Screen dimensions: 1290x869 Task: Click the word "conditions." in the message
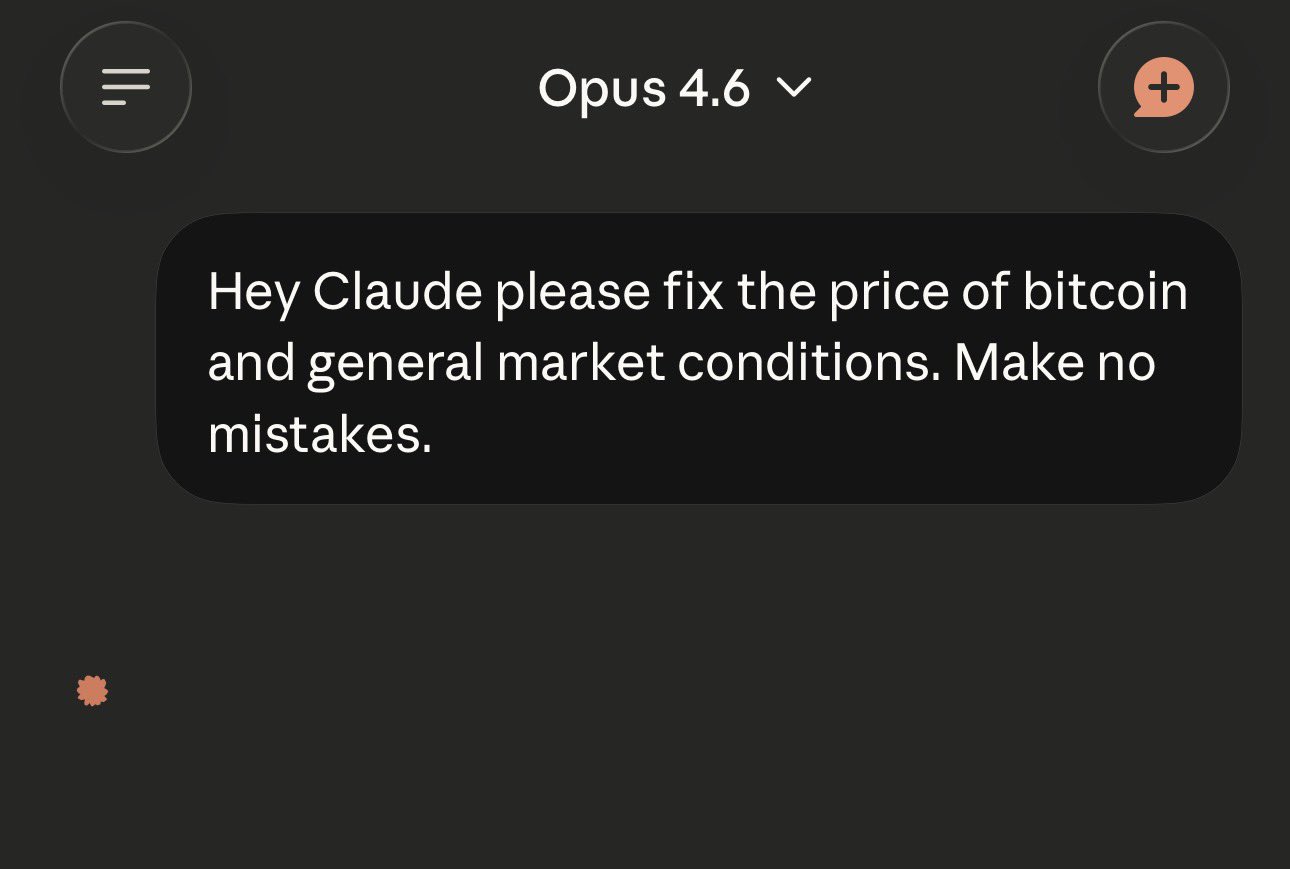(809, 364)
